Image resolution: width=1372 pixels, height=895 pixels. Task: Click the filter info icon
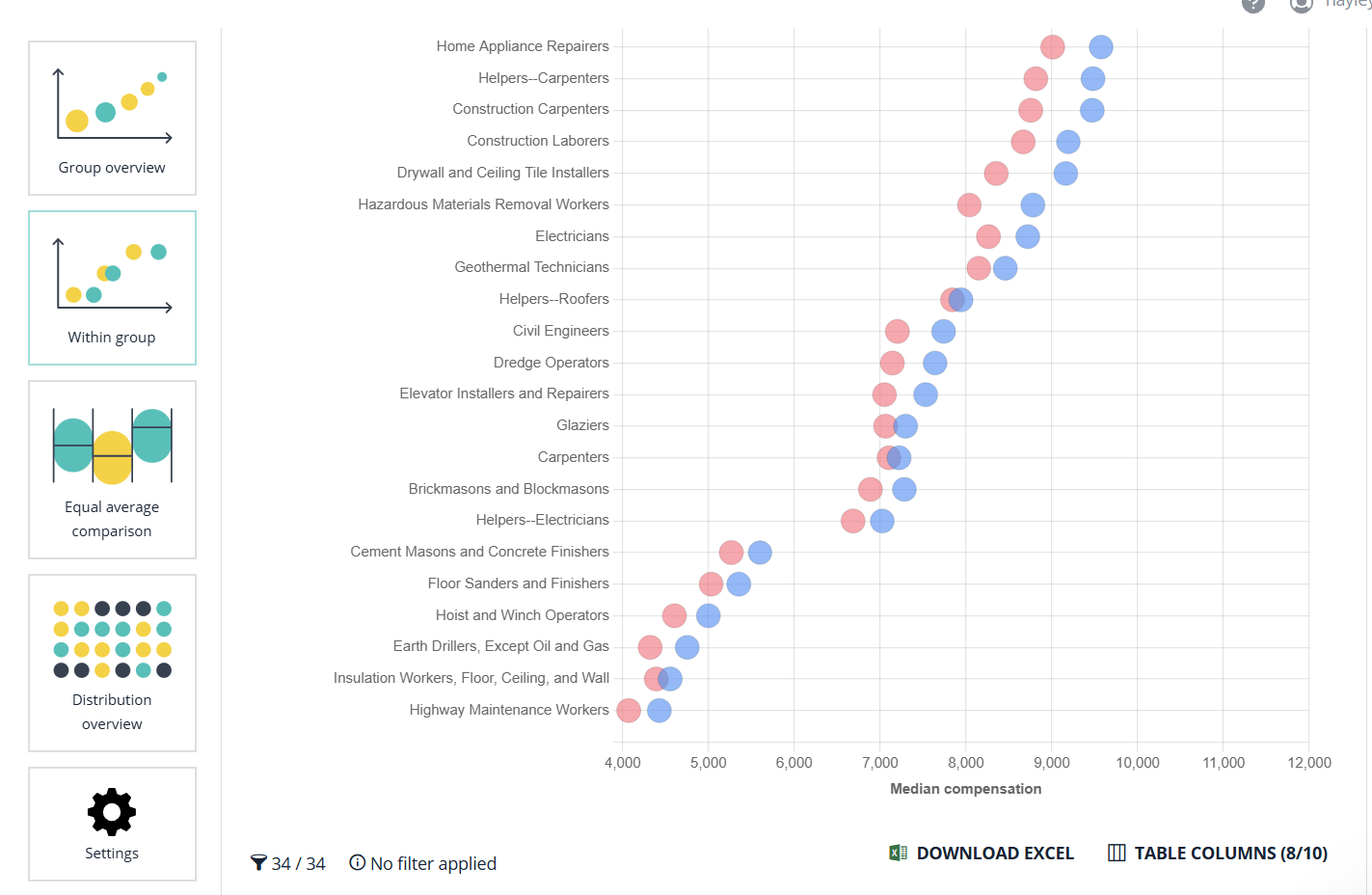pos(358,863)
